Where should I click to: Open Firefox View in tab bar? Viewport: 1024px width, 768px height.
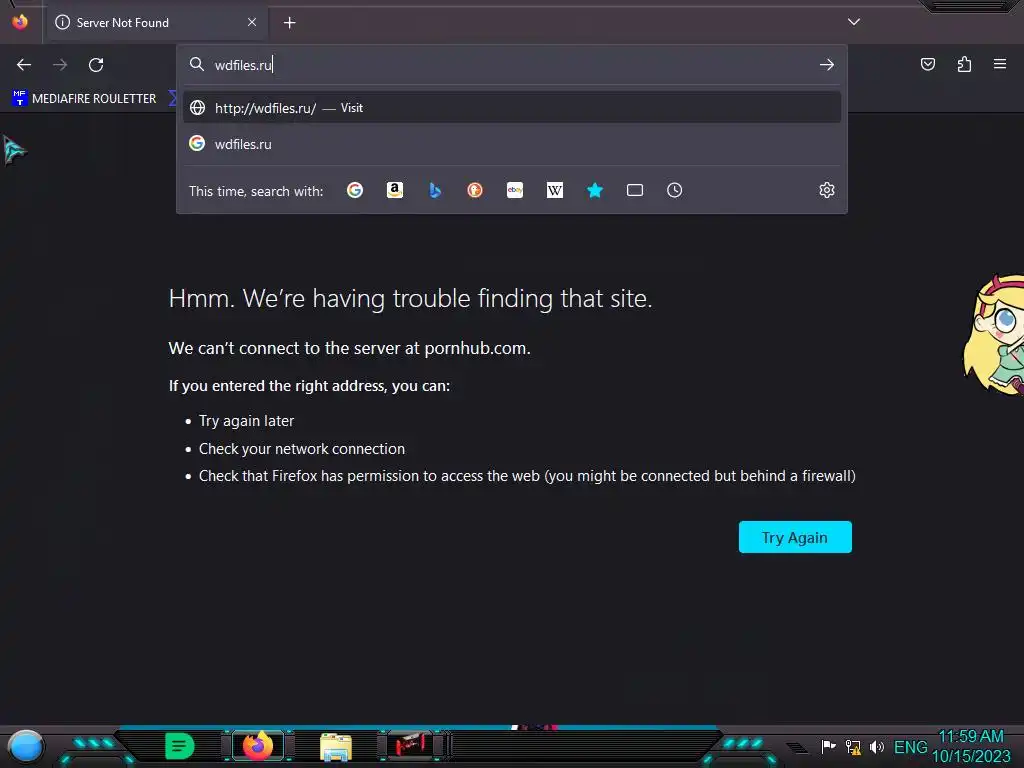(x=20, y=22)
